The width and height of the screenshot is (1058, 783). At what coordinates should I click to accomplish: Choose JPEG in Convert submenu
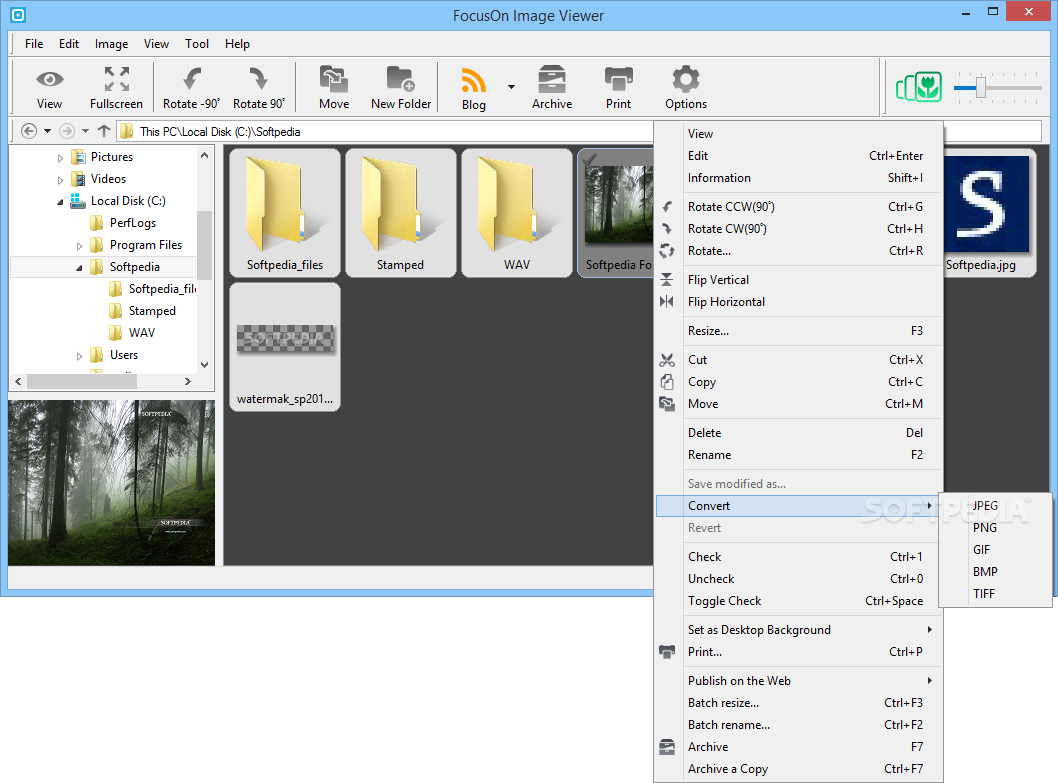(996, 506)
